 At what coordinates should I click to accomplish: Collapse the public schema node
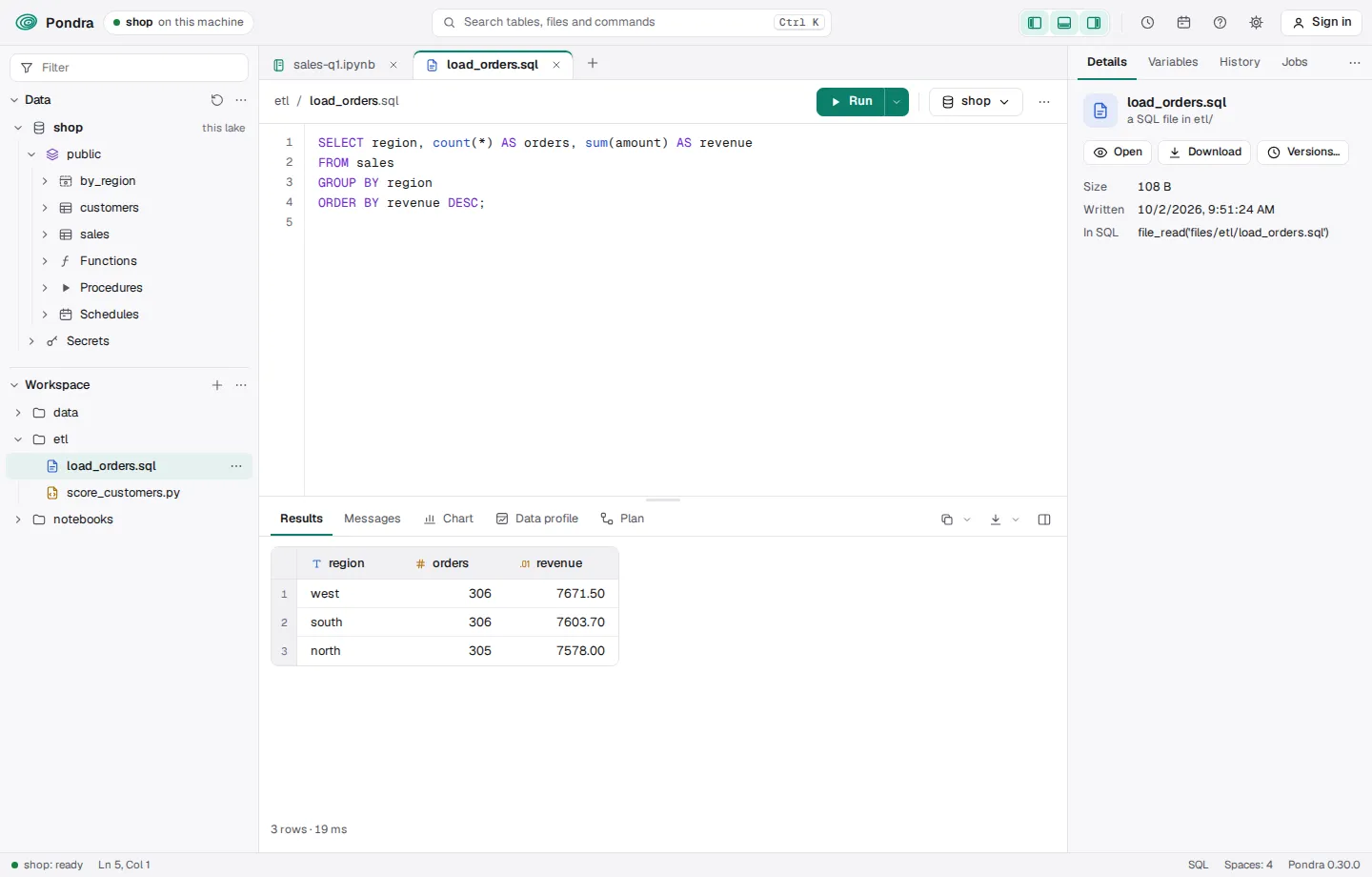tap(31, 154)
